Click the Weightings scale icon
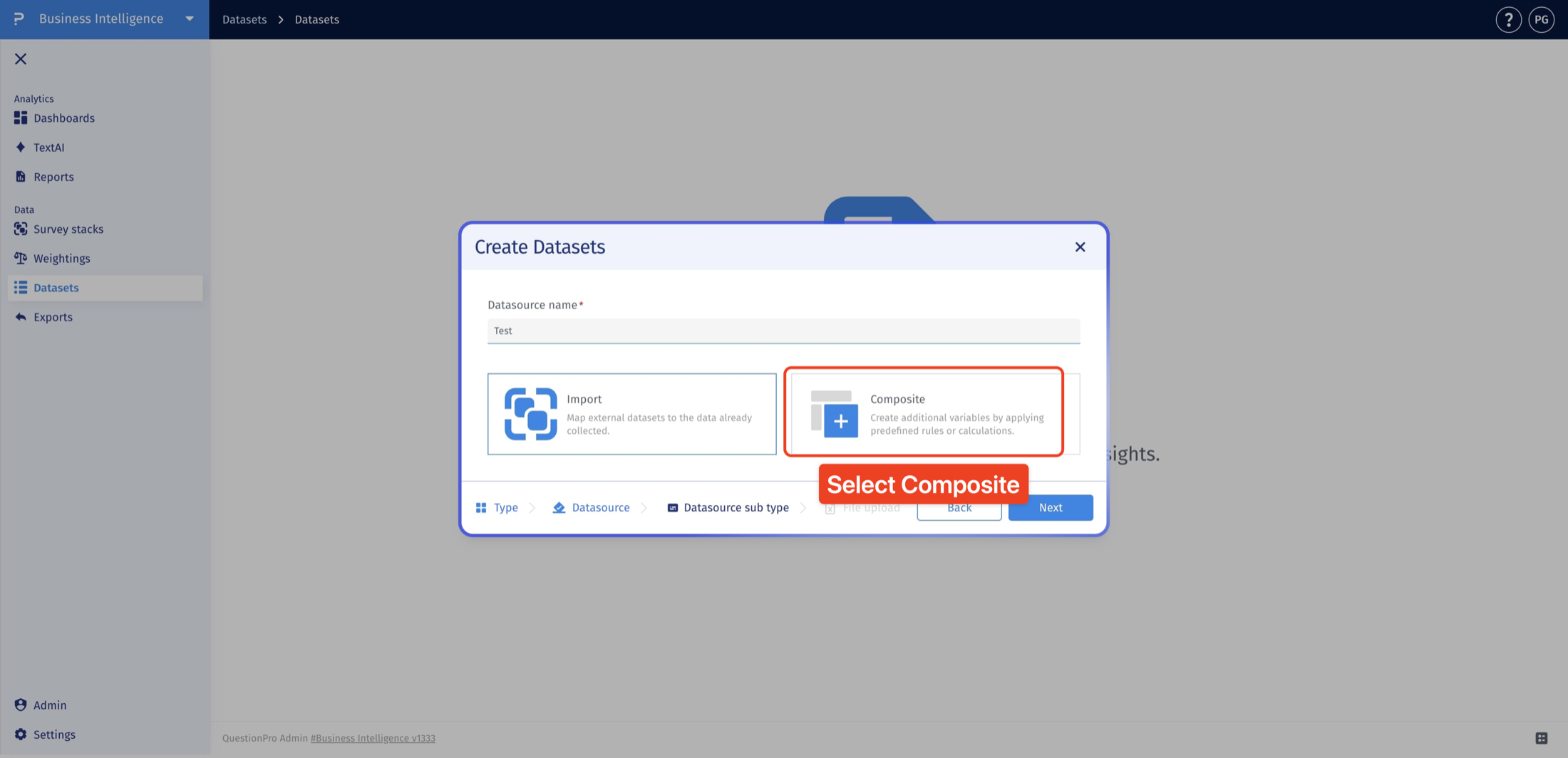The width and height of the screenshot is (1568, 758). 21,258
